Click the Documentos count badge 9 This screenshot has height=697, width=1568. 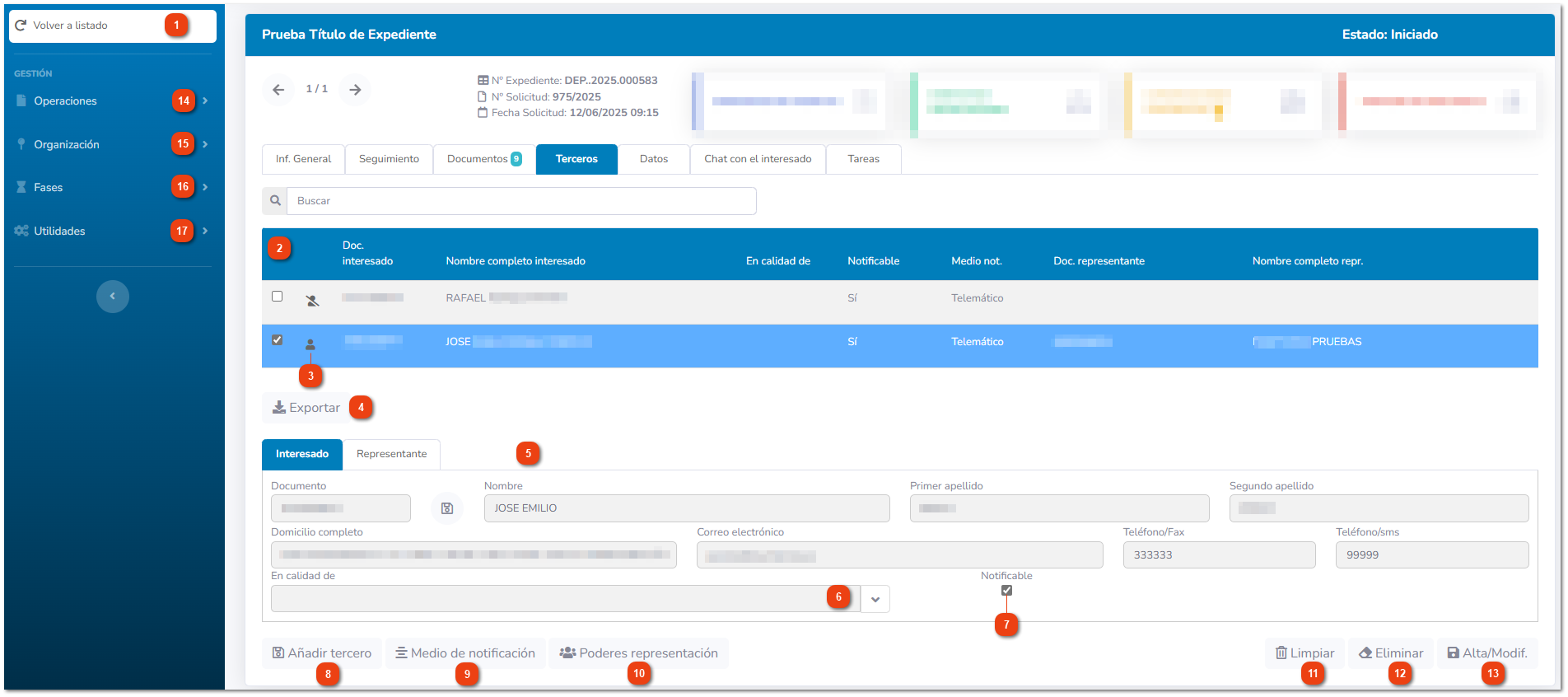click(x=516, y=159)
